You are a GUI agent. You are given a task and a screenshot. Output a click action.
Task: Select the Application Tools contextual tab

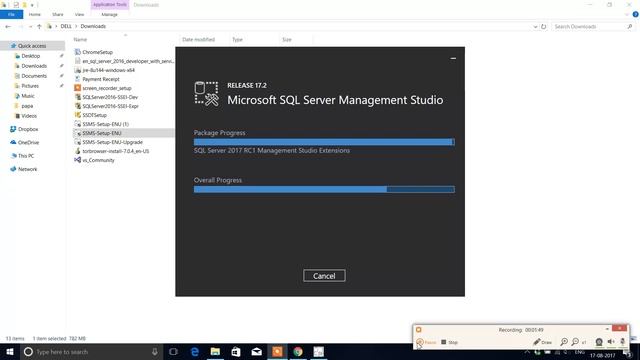(x=110, y=4)
